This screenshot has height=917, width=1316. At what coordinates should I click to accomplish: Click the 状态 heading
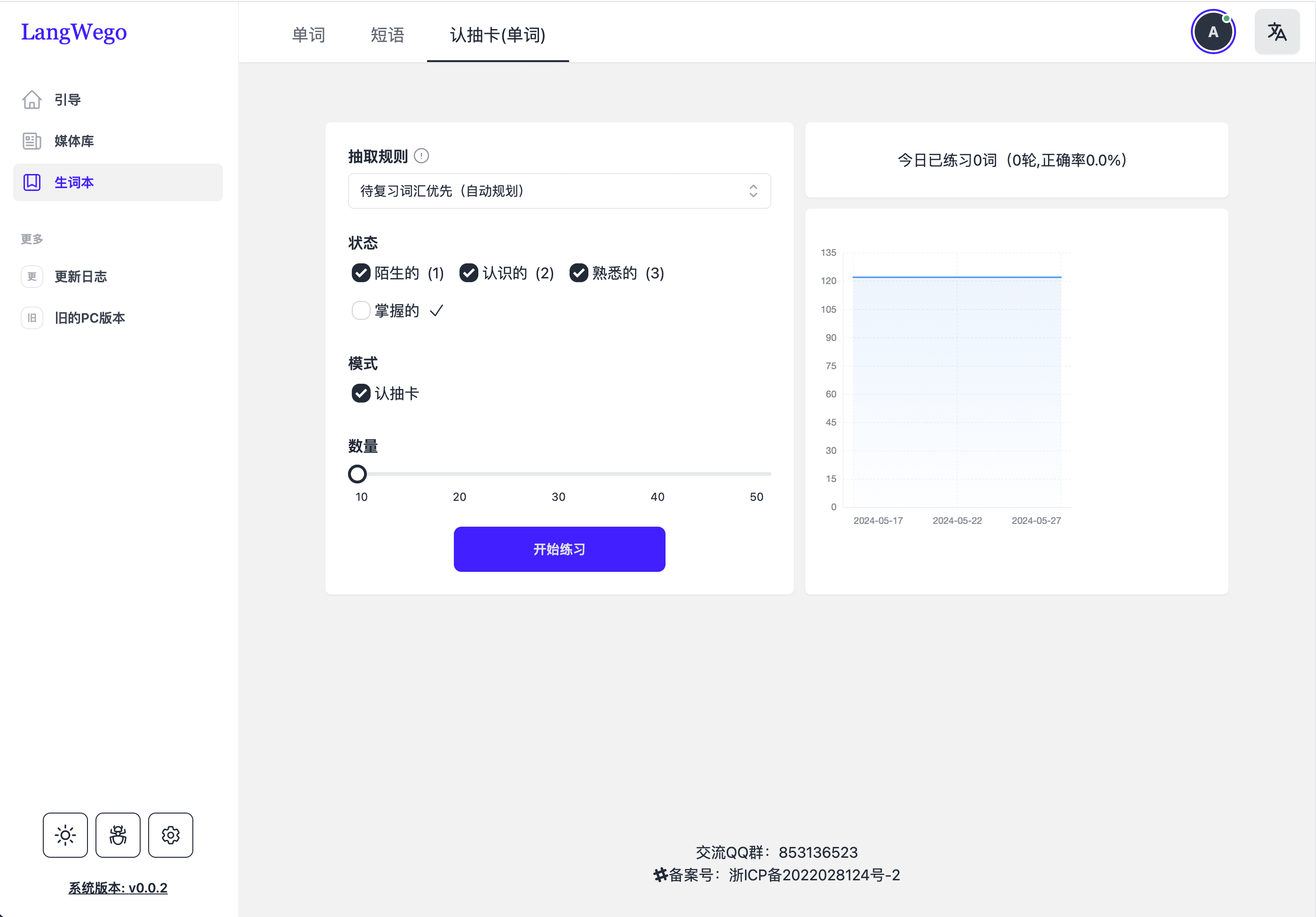tap(363, 243)
